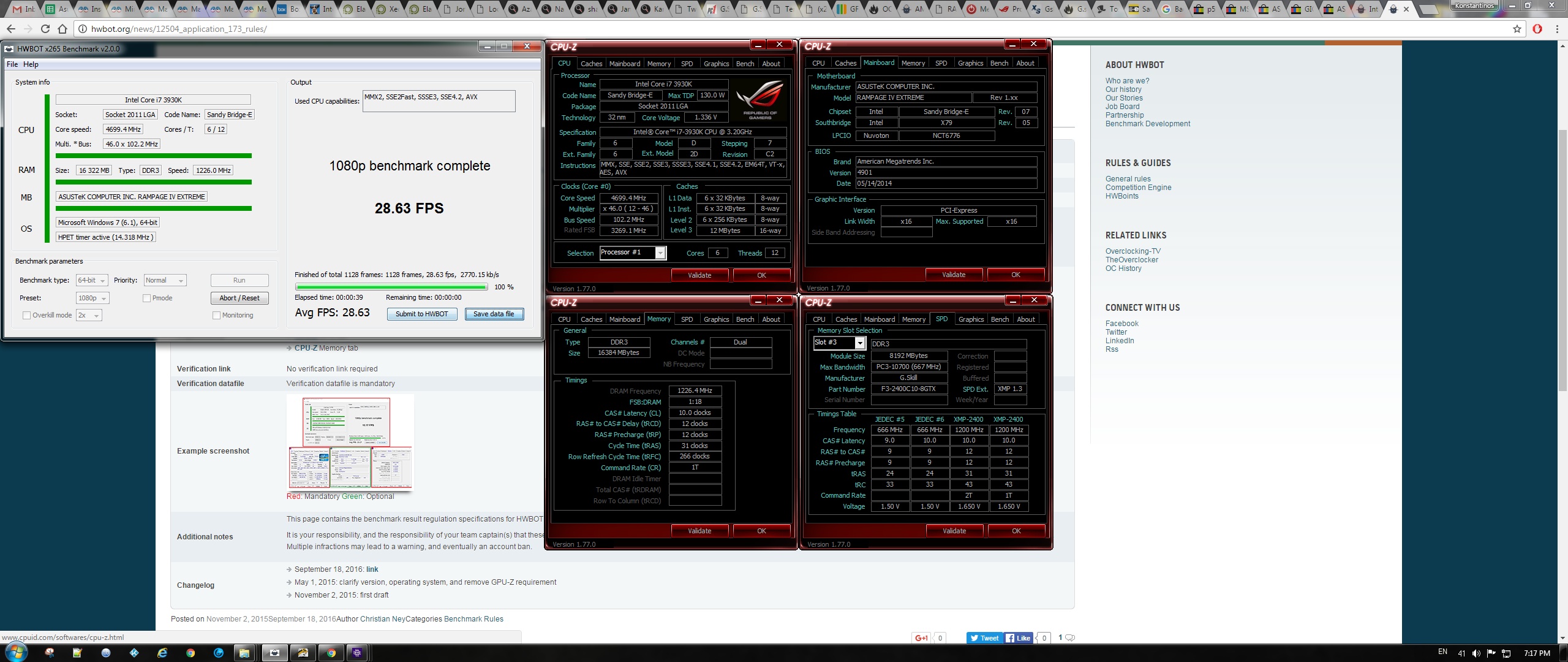The image size is (1568, 662).
Task: Click the Action Center flag tray icon
Action: [x=1491, y=653]
